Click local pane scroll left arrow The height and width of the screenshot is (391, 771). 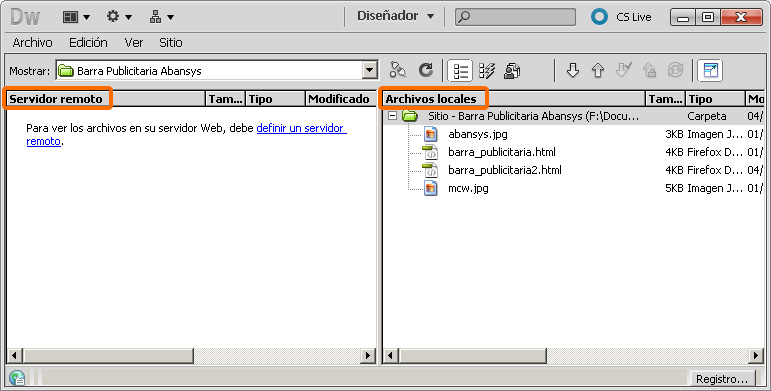click(391, 355)
